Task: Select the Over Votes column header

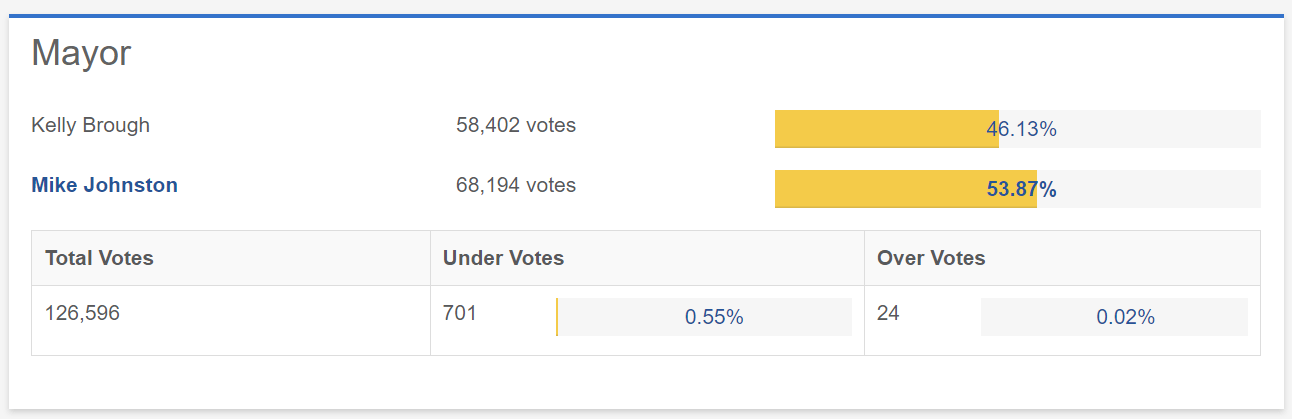Action: [x=931, y=258]
